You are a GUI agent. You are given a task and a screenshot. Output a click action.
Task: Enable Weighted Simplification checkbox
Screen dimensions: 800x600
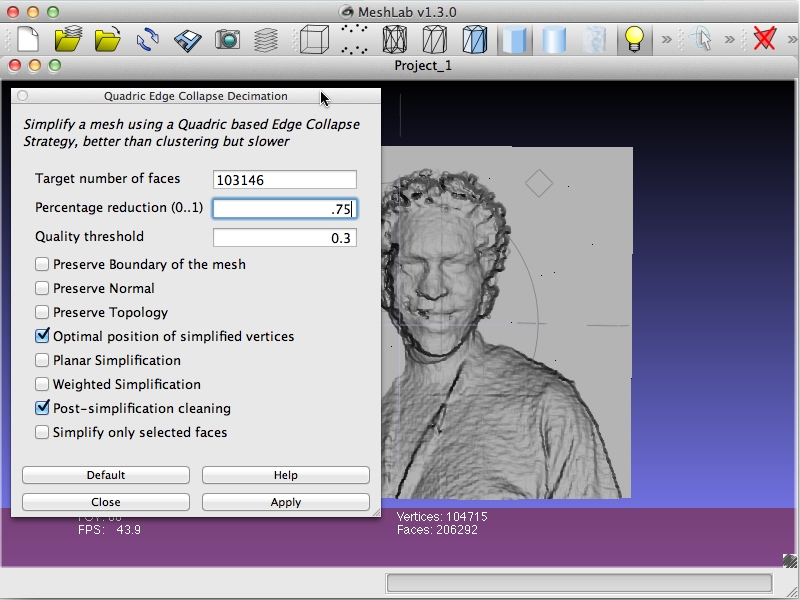point(42,384)
